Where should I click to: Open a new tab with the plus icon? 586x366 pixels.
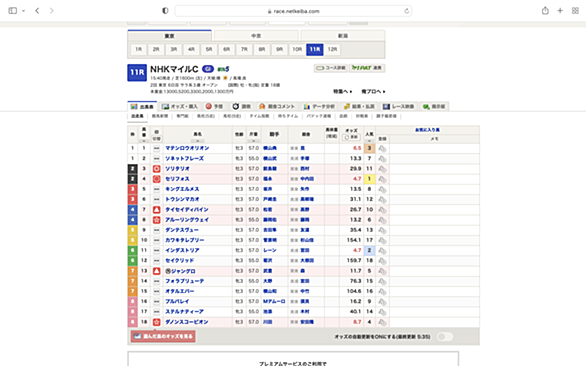point(560,10)
